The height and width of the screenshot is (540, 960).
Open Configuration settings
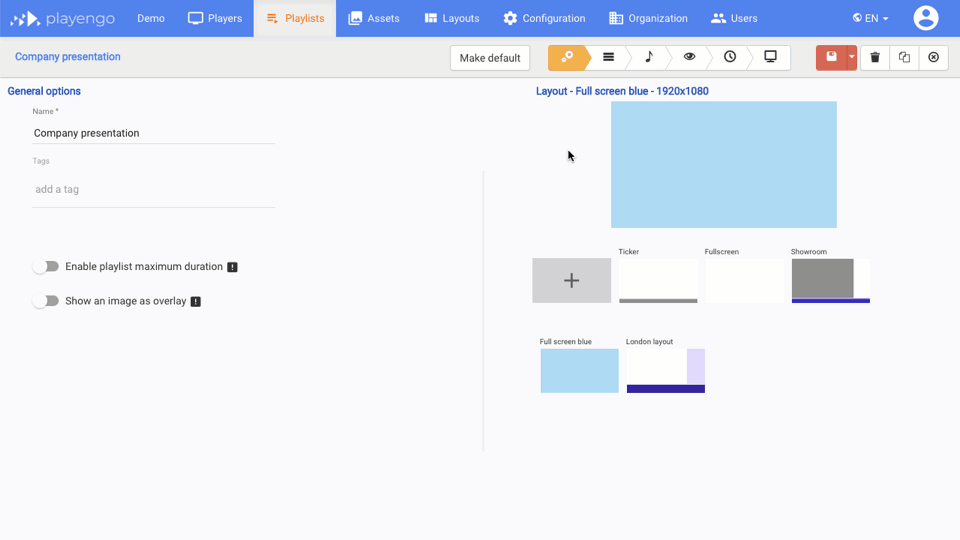tap(544, 18)
